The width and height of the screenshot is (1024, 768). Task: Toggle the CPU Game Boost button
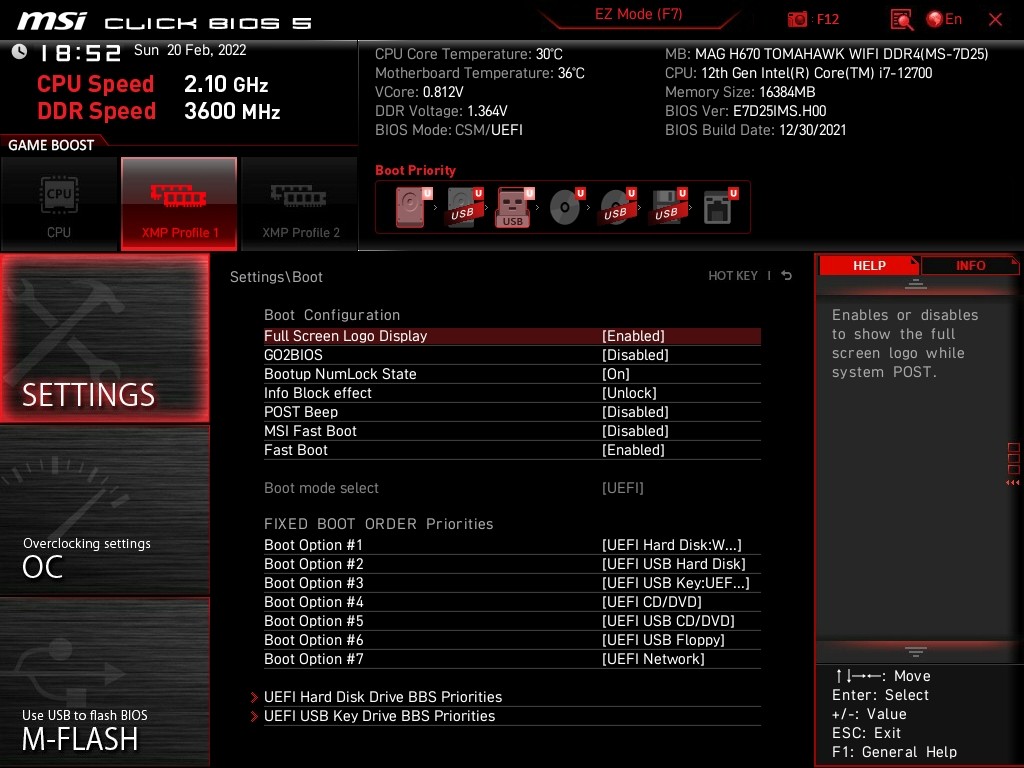click(x=59, y=204)
